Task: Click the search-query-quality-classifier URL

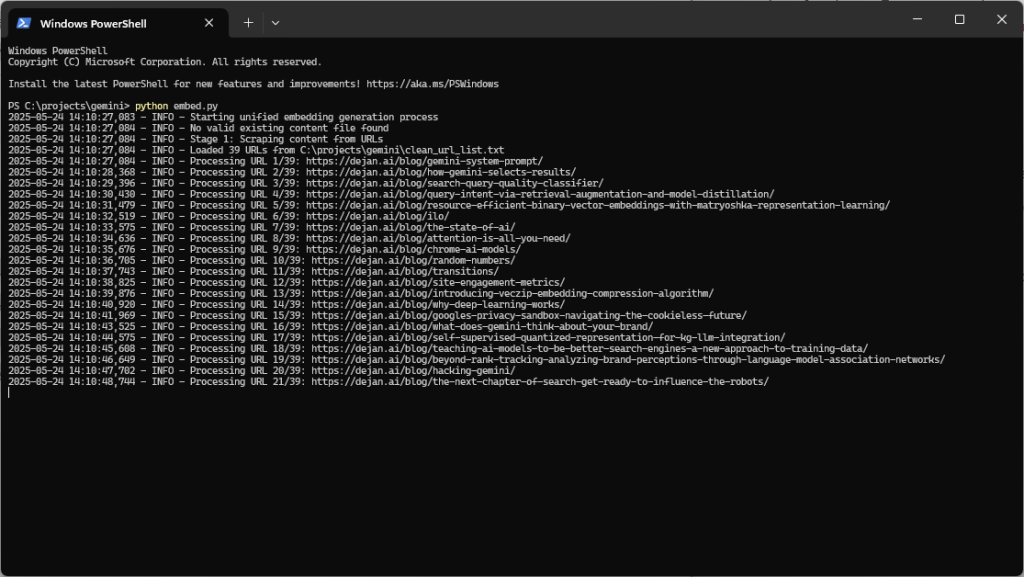Action: click(455, 183)
